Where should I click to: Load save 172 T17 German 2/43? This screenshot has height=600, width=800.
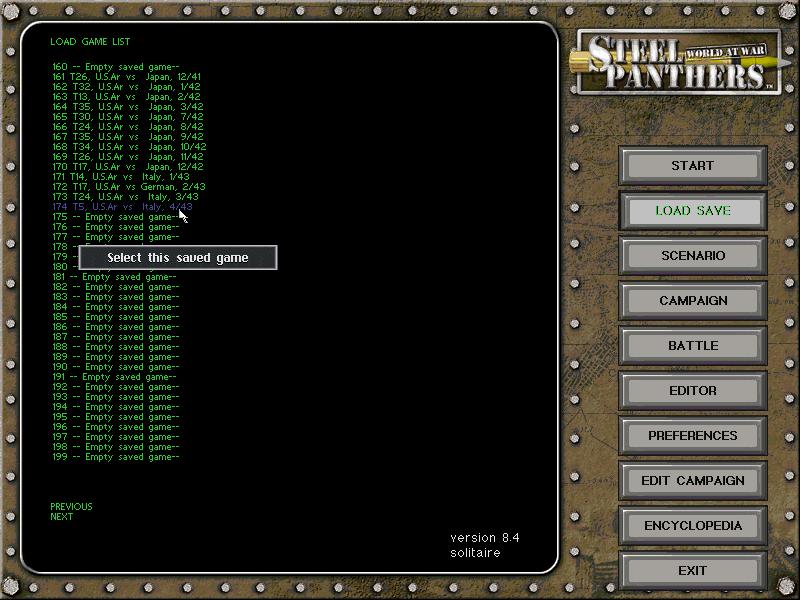click(129, 187)
